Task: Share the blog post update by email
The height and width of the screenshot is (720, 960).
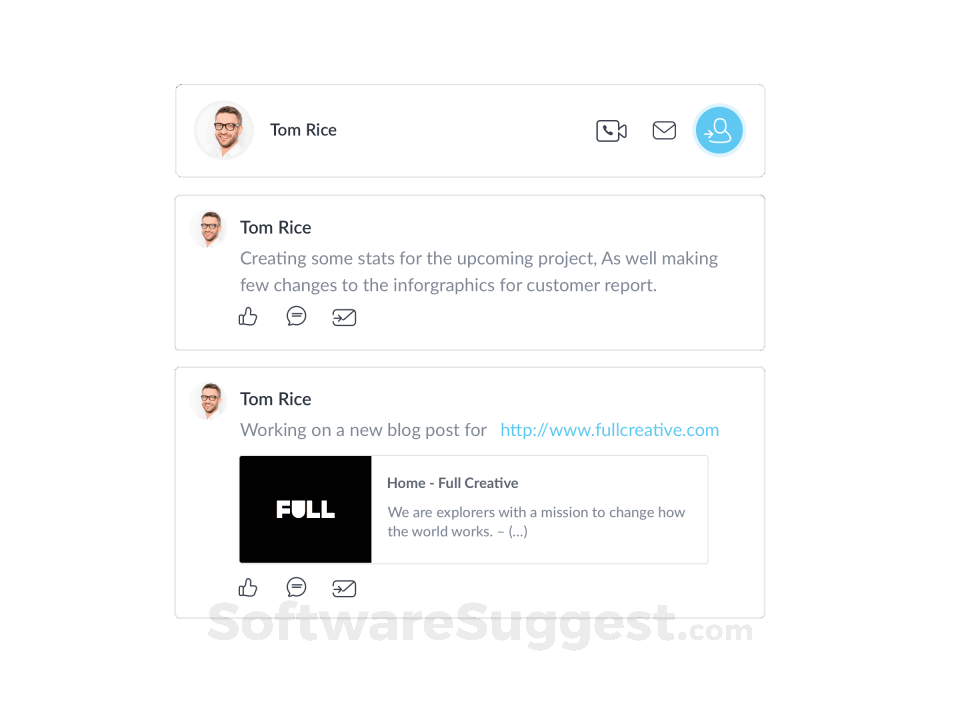Action: [x=344, y=588]
